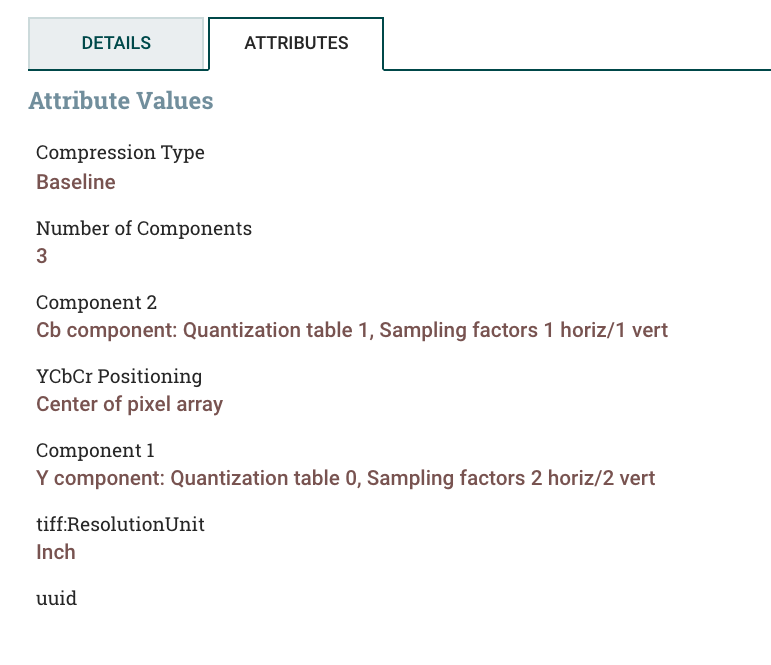Click the Compression Type label
The image size is (771, 665).
click(120, 153)
